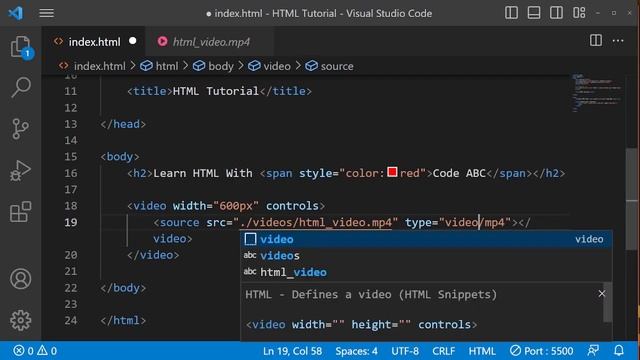Open the Run and Debug view
This screenshot has height=360, width=640.
pos(20,171)
